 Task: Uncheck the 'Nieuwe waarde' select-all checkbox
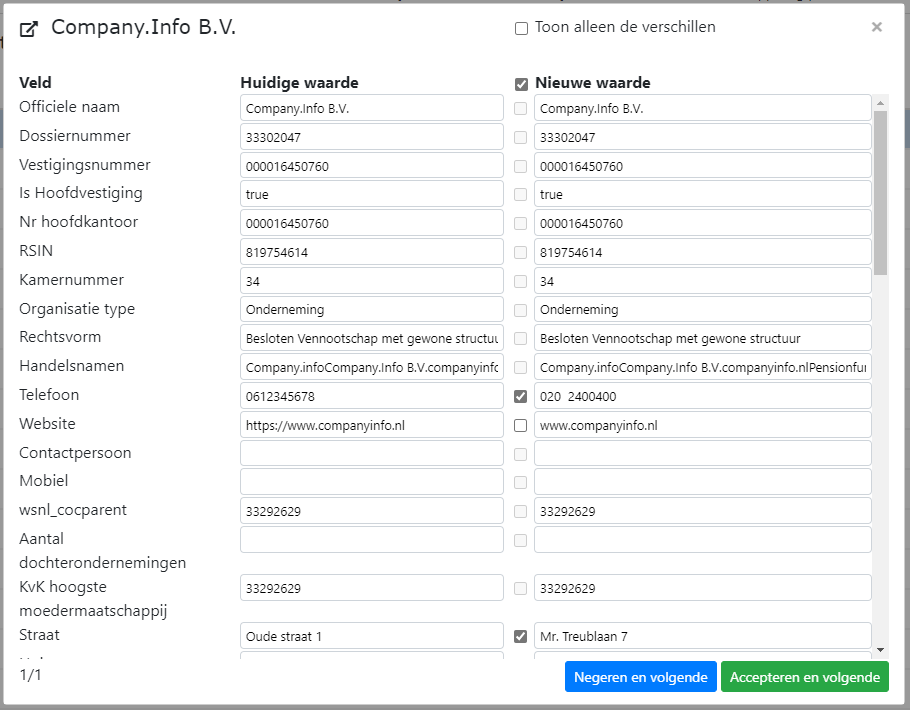pyautogui.click(x=521, y=84)
